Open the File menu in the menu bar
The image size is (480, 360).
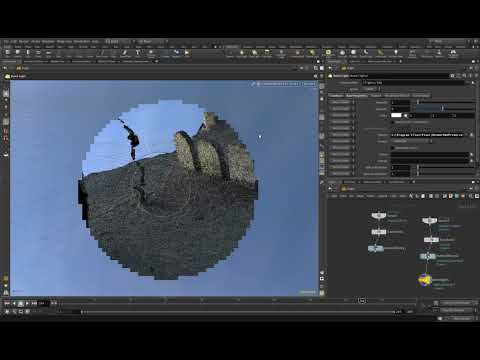pyautogui.click(x=6, y=42)
